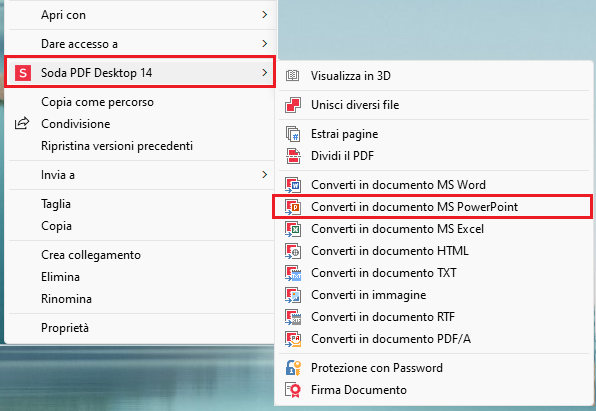
Task: Click the Firma Documento seal icon
Action: coord(293,390)
